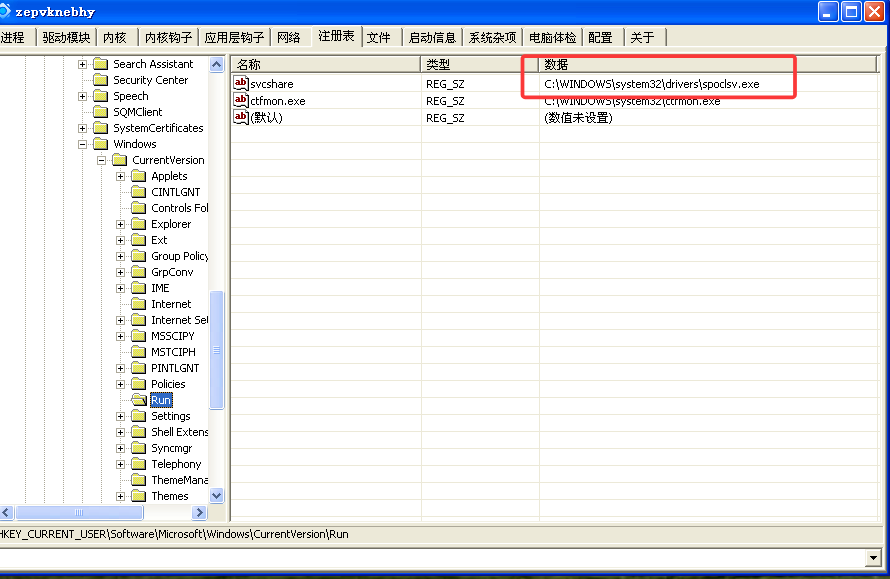
Task: Click the Security Center folder icon
Action: pyautogui.click(x=100, y=80)
